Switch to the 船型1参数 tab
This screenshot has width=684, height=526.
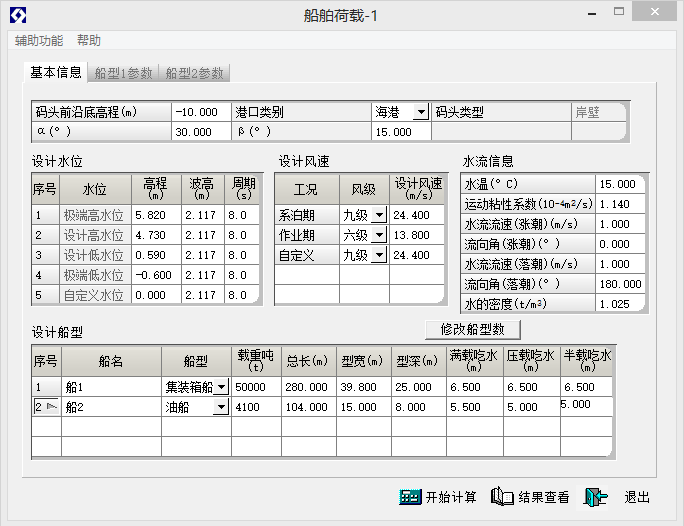pos(124,73)
